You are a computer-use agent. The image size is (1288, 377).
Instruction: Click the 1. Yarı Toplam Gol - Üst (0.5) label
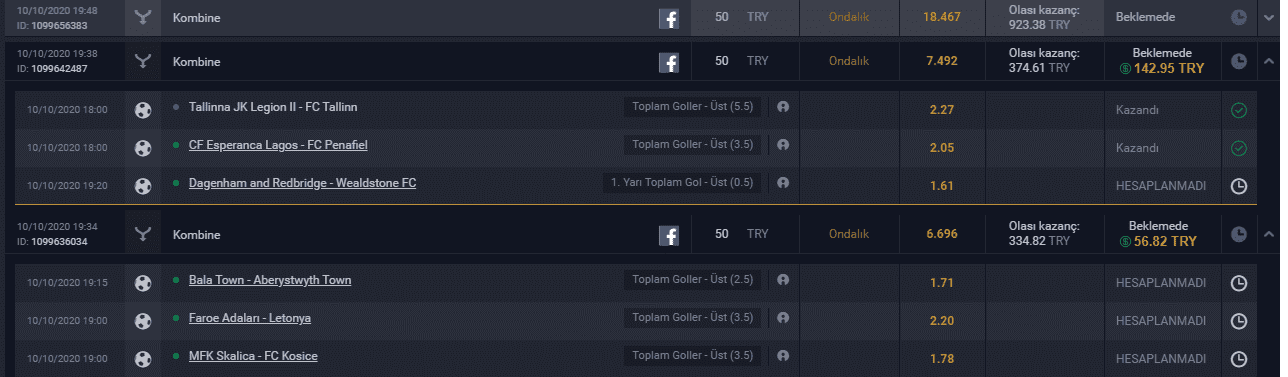click(682, 184)
